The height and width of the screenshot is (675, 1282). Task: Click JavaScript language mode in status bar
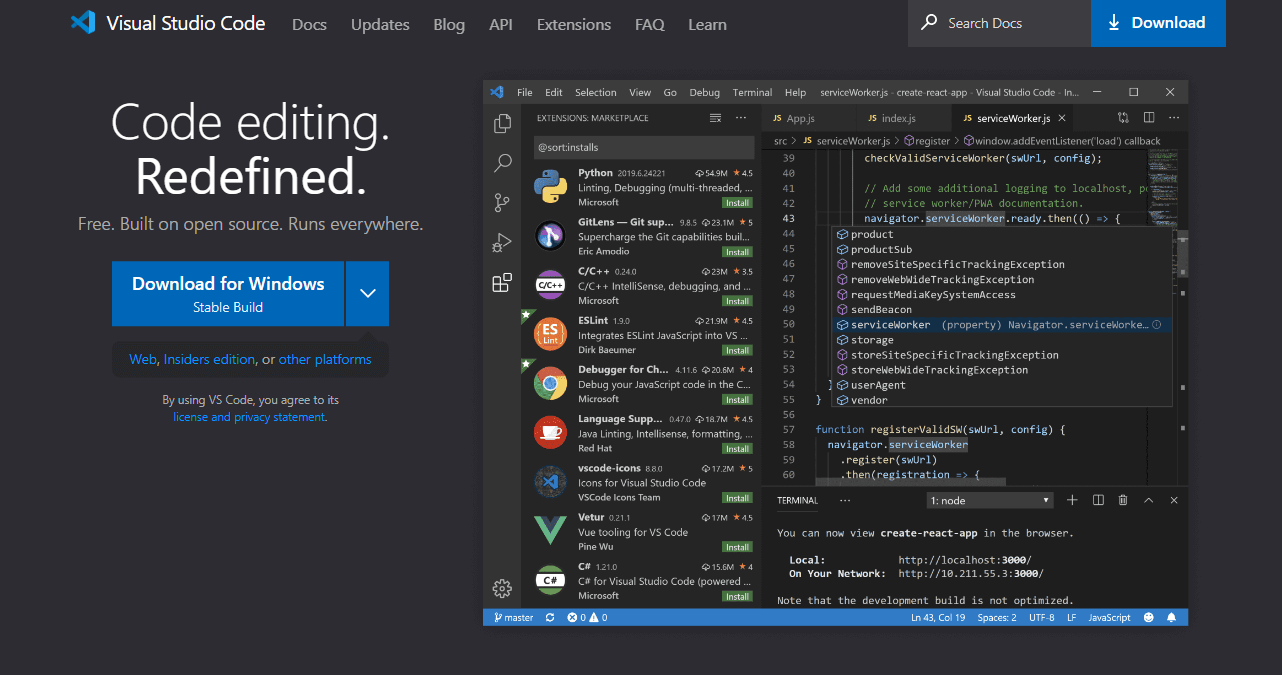(1109, 617)
